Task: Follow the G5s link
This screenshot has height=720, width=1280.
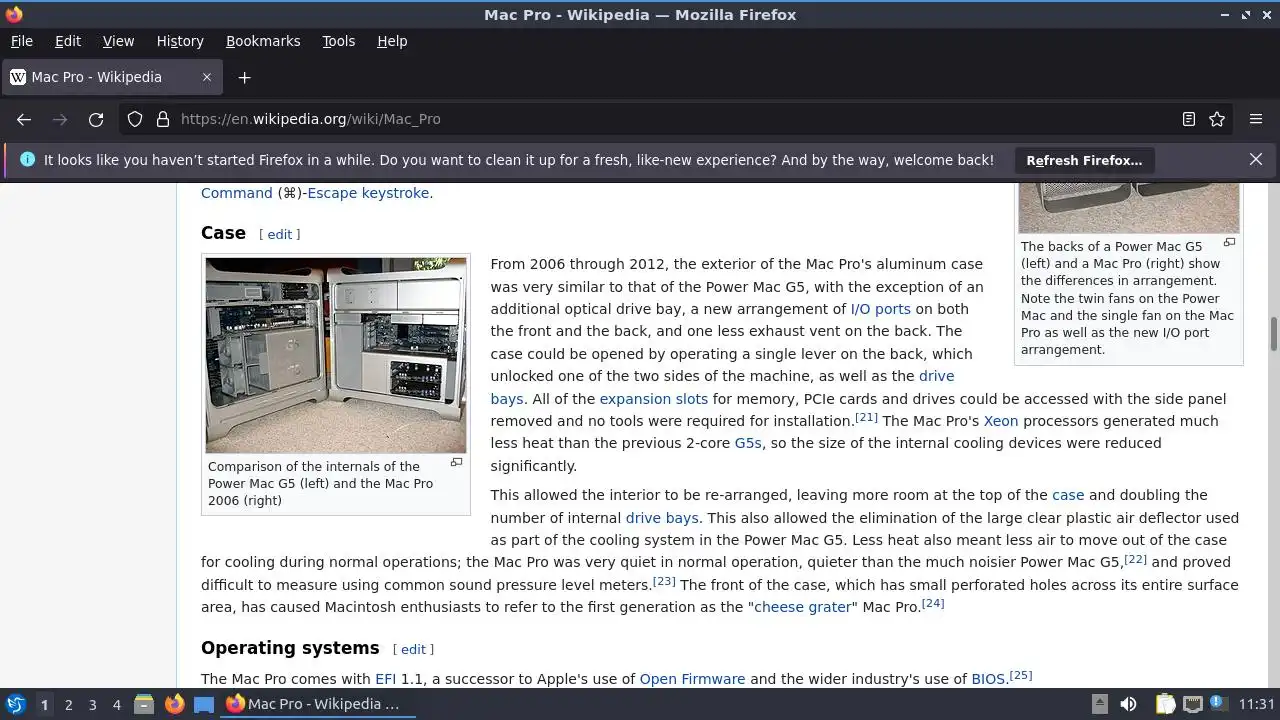Action: coord(748,443)
